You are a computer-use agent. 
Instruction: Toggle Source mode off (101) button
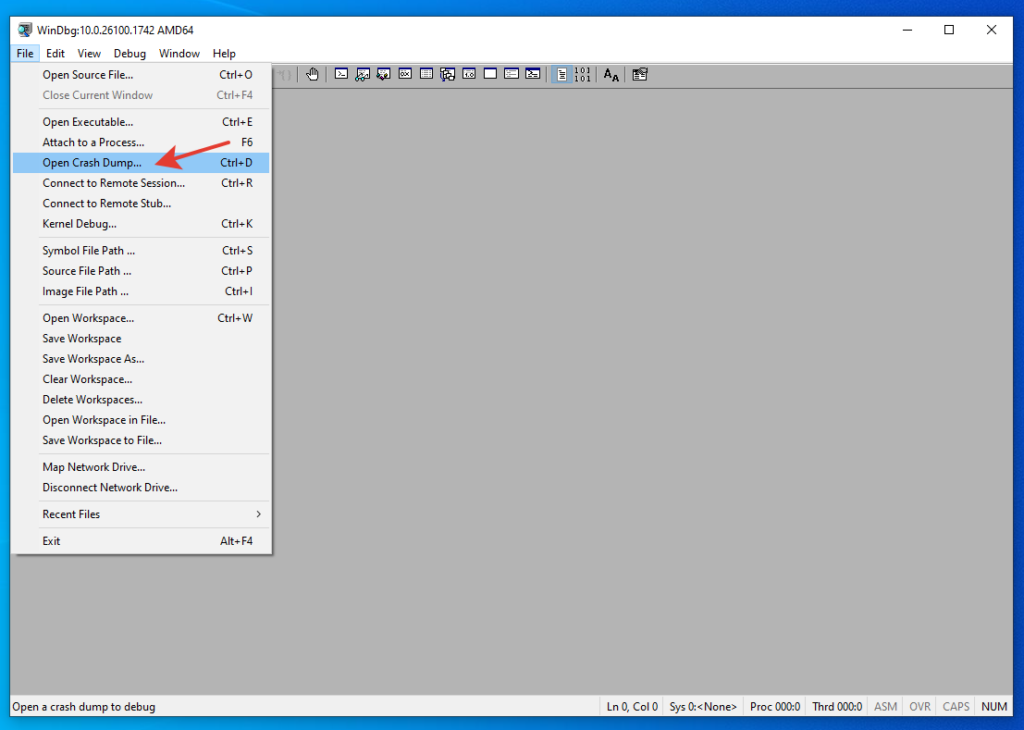click(582, 74)
